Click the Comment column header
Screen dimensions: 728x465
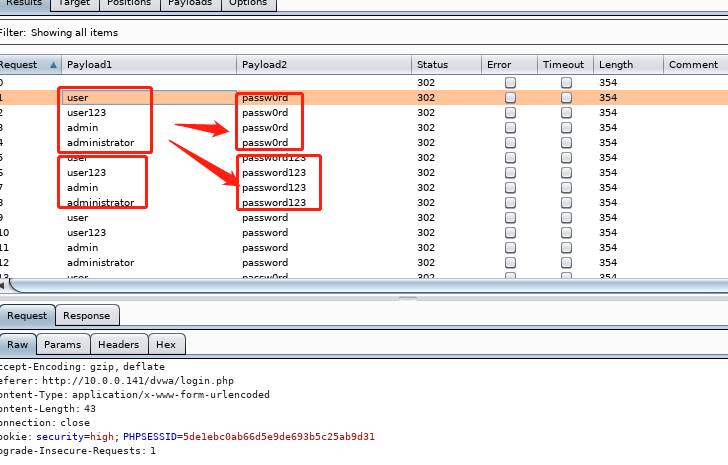coord(696,65)
